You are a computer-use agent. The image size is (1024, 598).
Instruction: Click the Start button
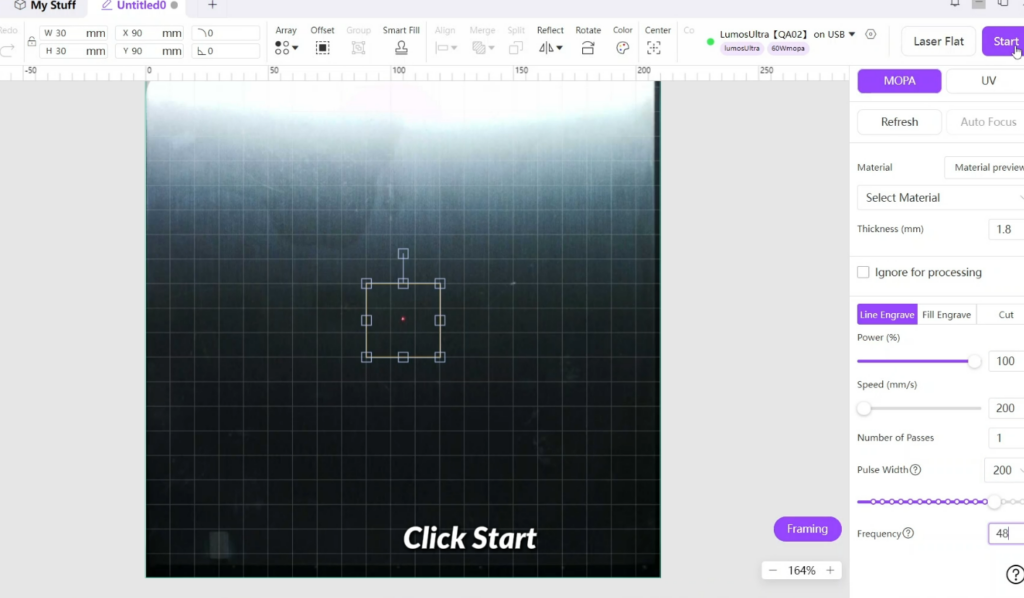(x=1004, y=41)
